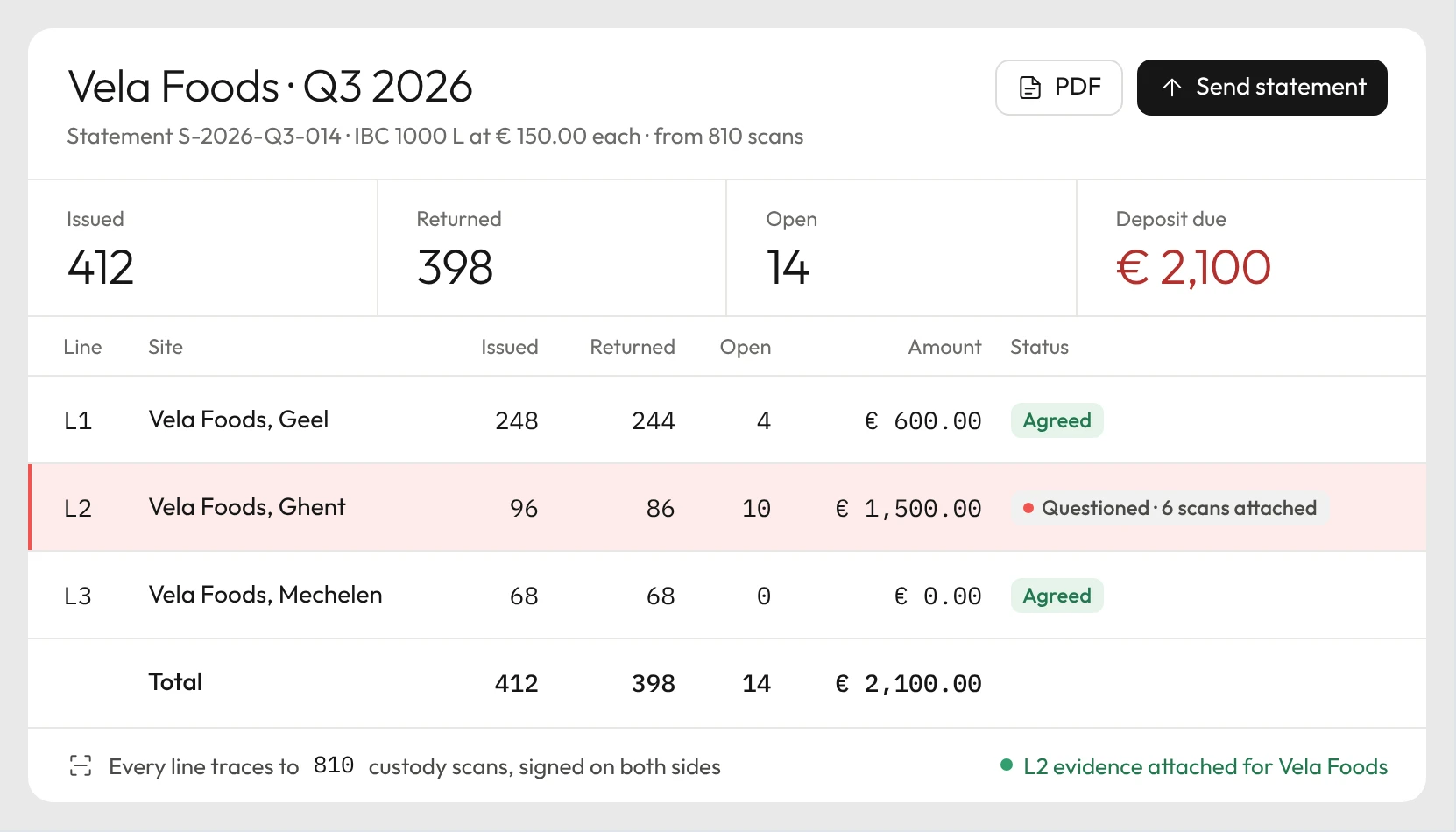Click the € 1,500.00 amount in the Ghent row
1456x832 pixels.
pos(908,508)
